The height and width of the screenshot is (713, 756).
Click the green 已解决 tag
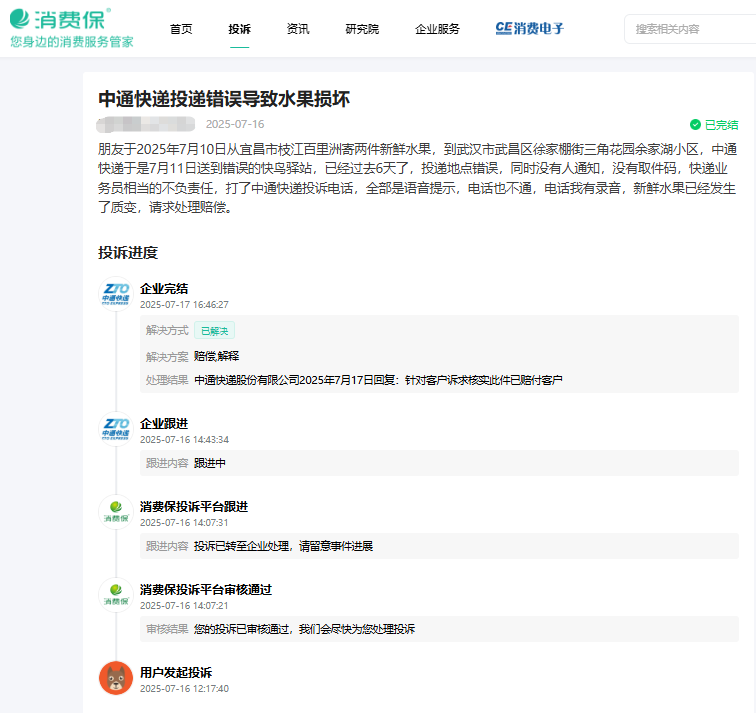pos(215,331)
